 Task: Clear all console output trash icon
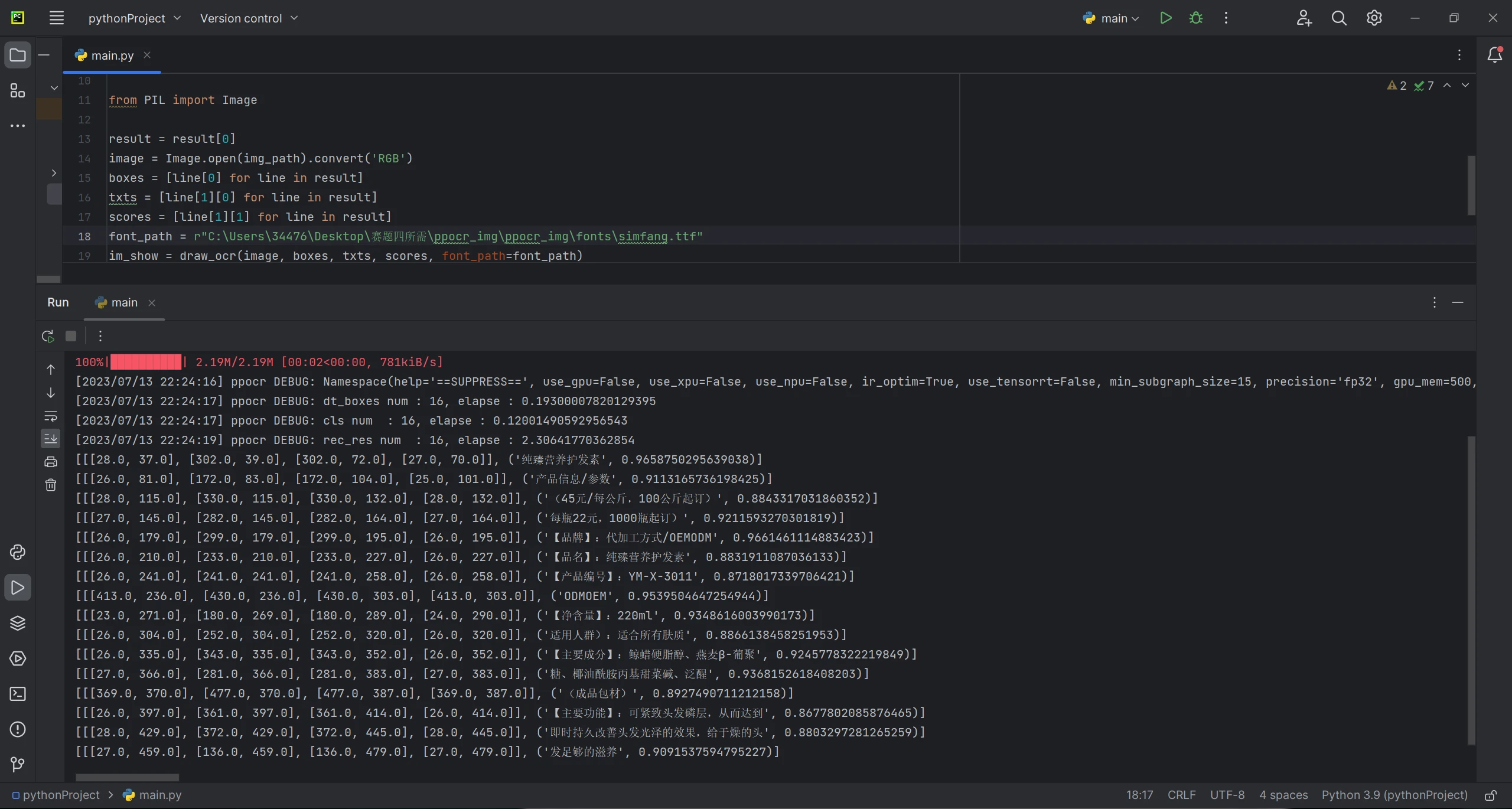tap(51, 485)
